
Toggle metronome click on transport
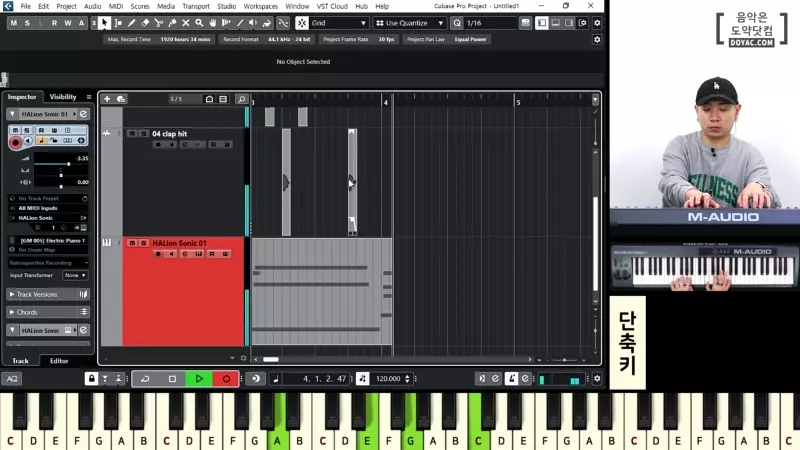point(511,379)
